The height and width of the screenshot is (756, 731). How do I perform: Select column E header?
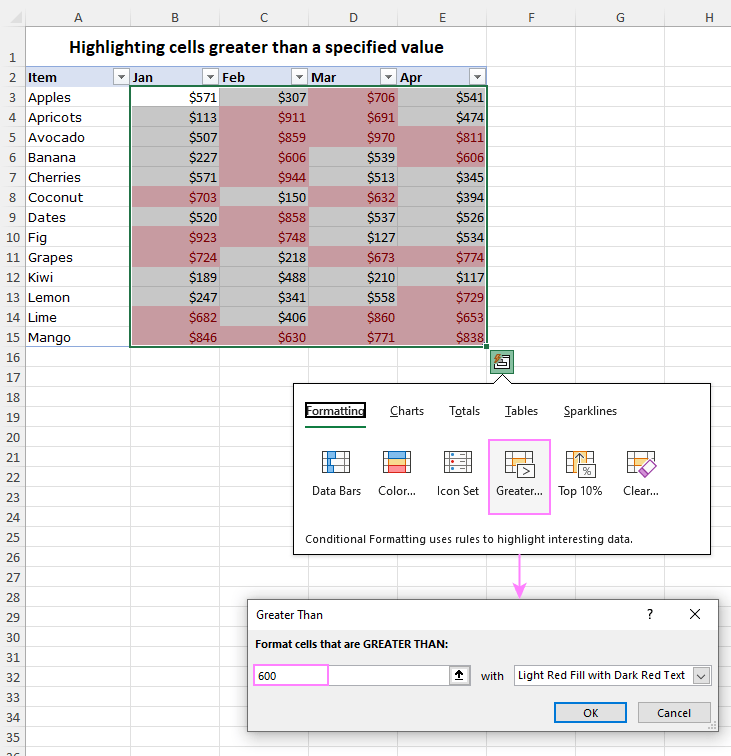[442, 18]
